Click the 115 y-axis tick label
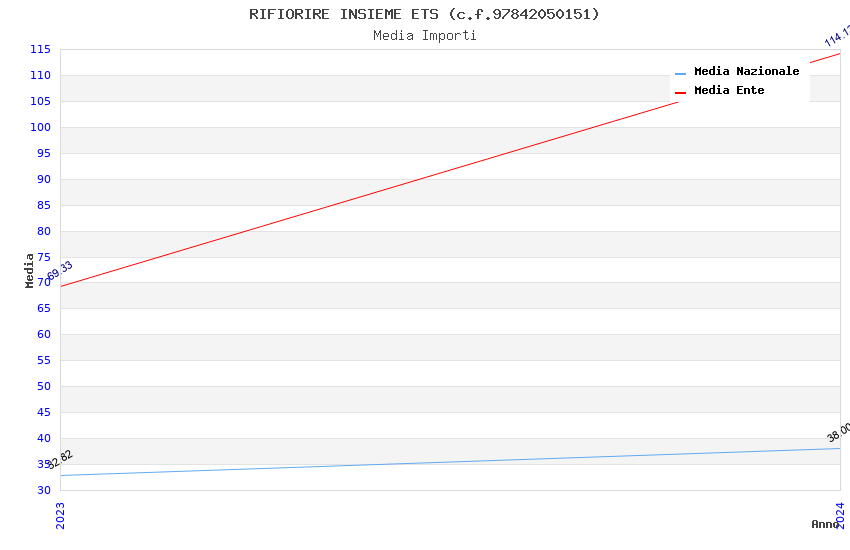The height and width of the screenshot is (550, 850). pyautogui.click(x=40, y=49)
